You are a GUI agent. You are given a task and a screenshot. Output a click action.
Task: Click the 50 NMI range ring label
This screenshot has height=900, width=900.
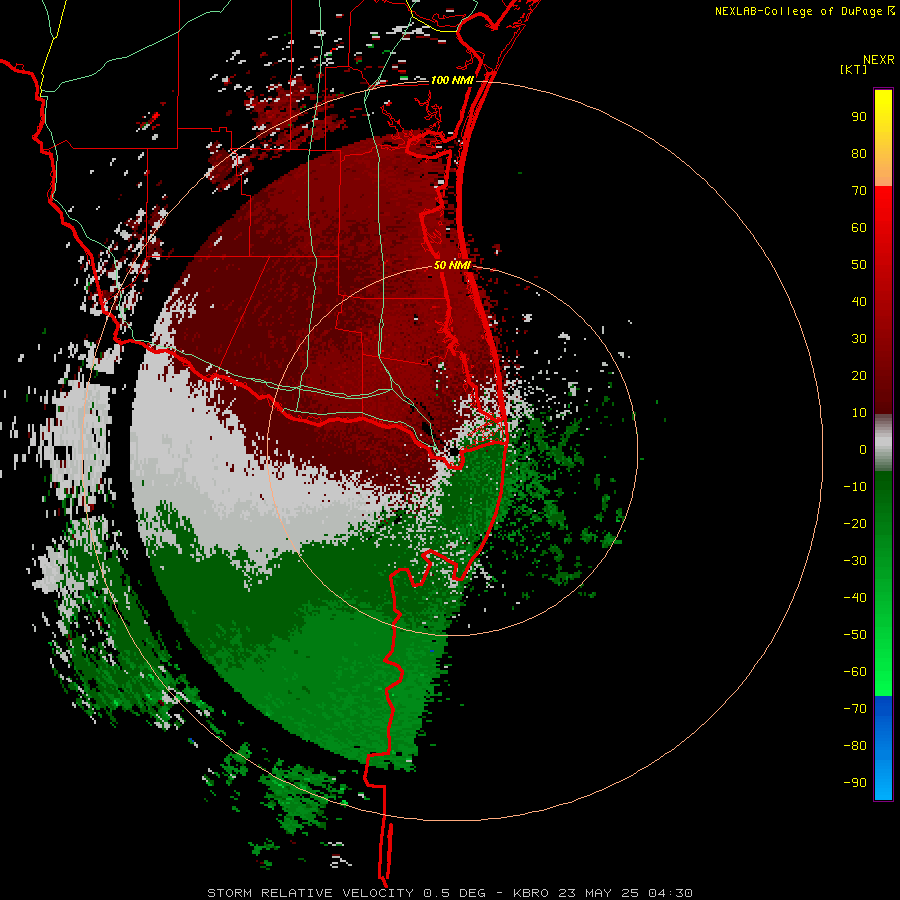pos(452,265)
